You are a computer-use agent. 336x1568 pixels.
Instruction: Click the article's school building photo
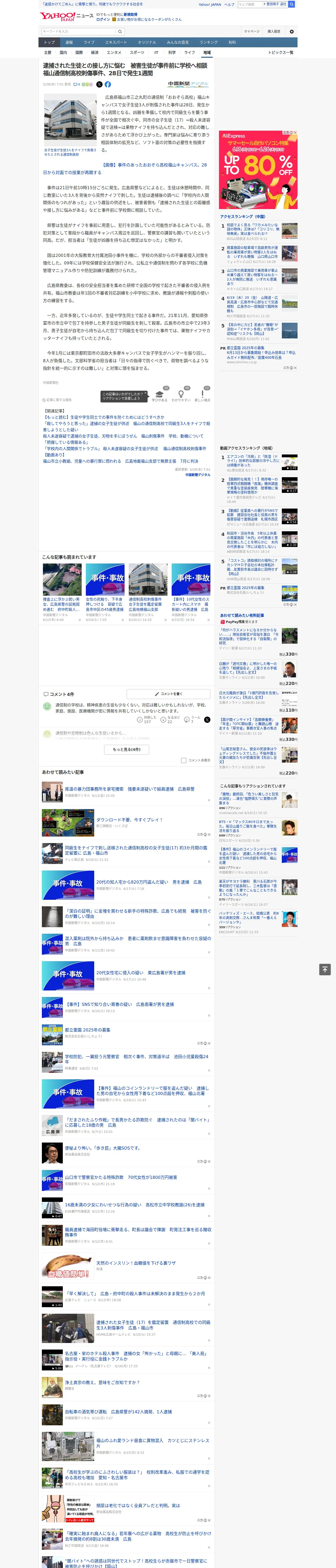[70, 120]
